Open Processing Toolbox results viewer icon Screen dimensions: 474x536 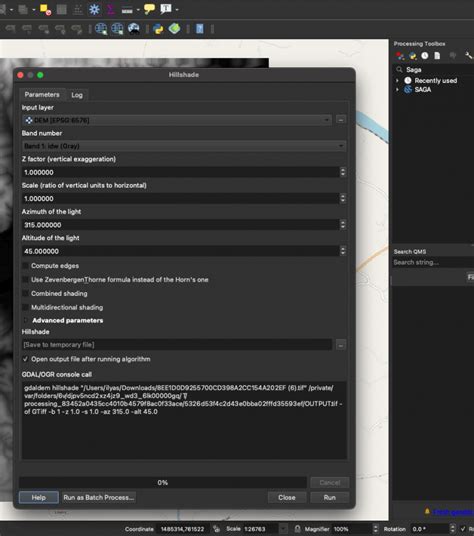coord(437,55)
